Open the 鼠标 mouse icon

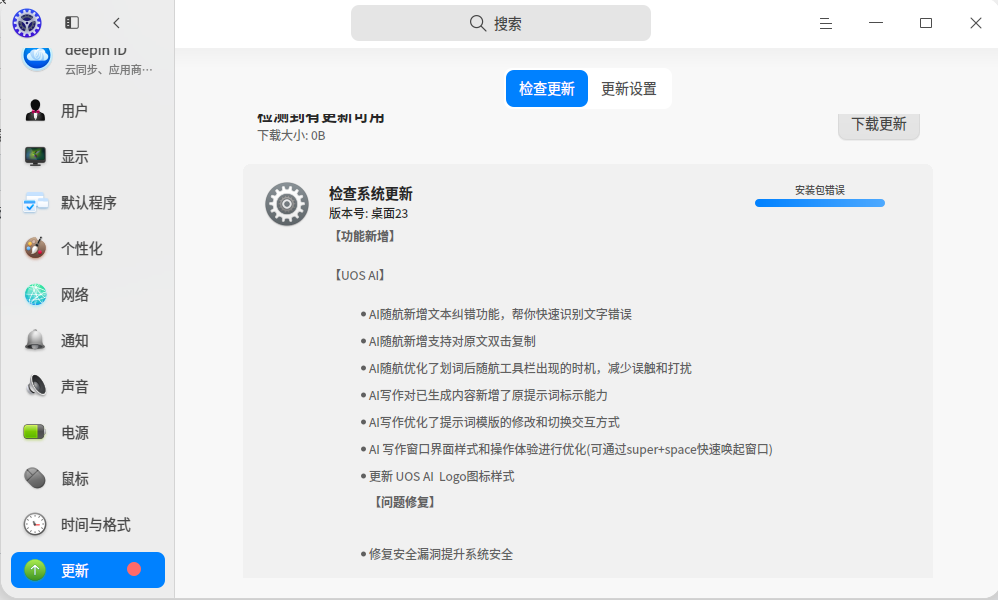35,478
